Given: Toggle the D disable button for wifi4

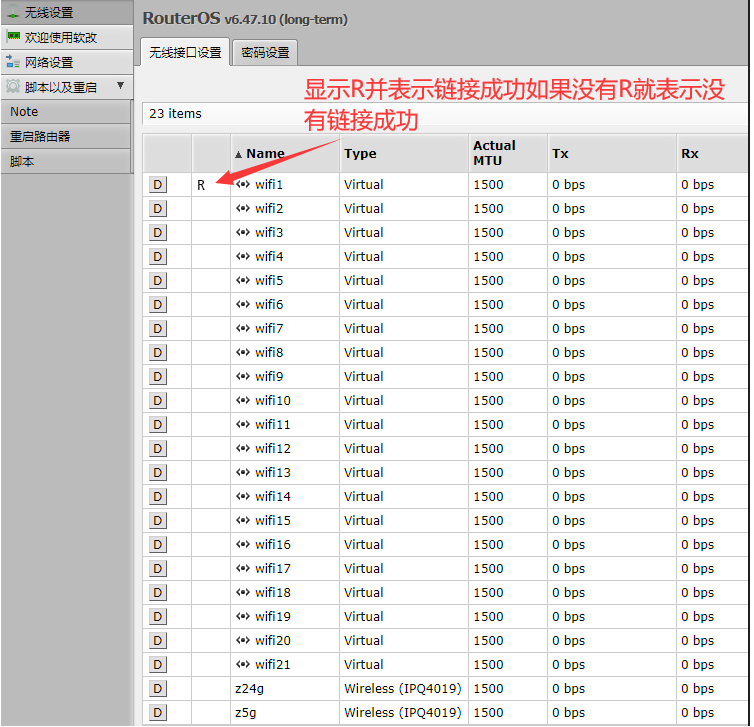Looking at the screenshot, I should coord(158,257).
